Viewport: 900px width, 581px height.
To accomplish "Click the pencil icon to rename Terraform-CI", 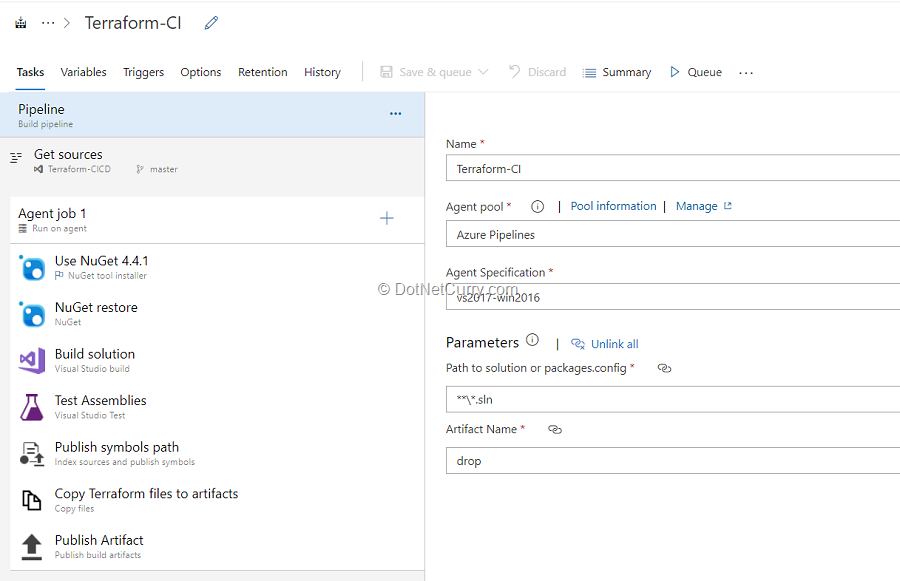I will pyautogui.click(x=211, y=23).
